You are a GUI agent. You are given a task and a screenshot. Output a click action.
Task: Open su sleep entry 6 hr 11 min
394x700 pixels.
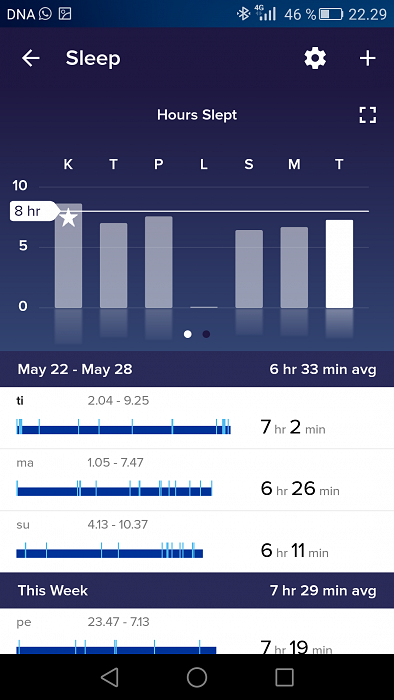197,542
